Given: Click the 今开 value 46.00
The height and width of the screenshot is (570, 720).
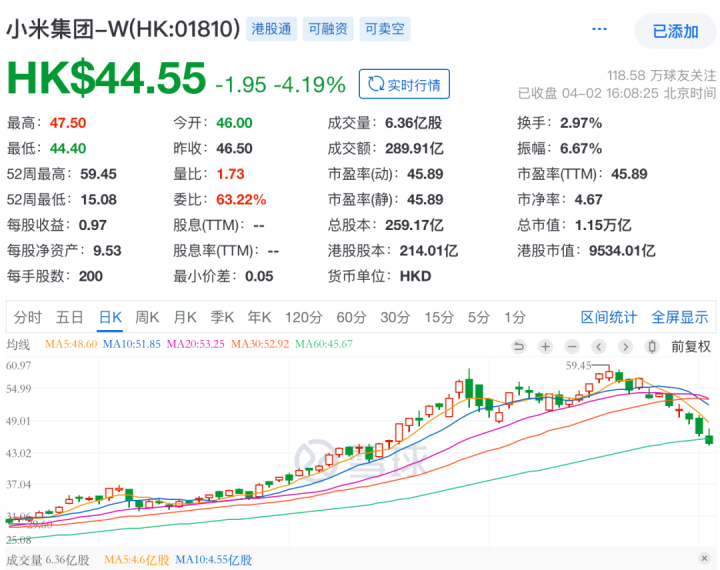Looking at the screenshot, I should tap(234, 123).
